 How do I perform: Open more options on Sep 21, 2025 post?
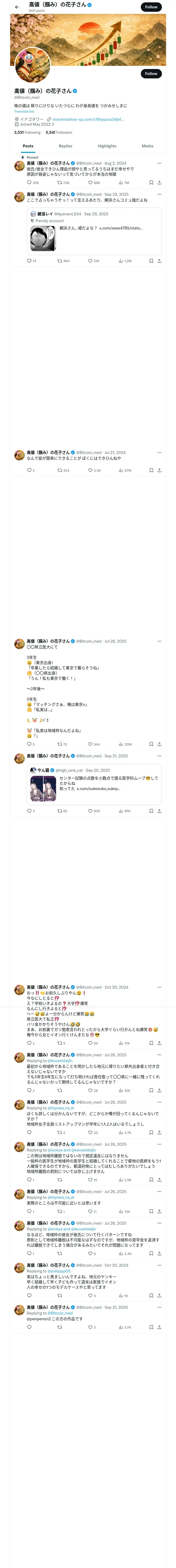pyautogui.click(x=159, y=756)
